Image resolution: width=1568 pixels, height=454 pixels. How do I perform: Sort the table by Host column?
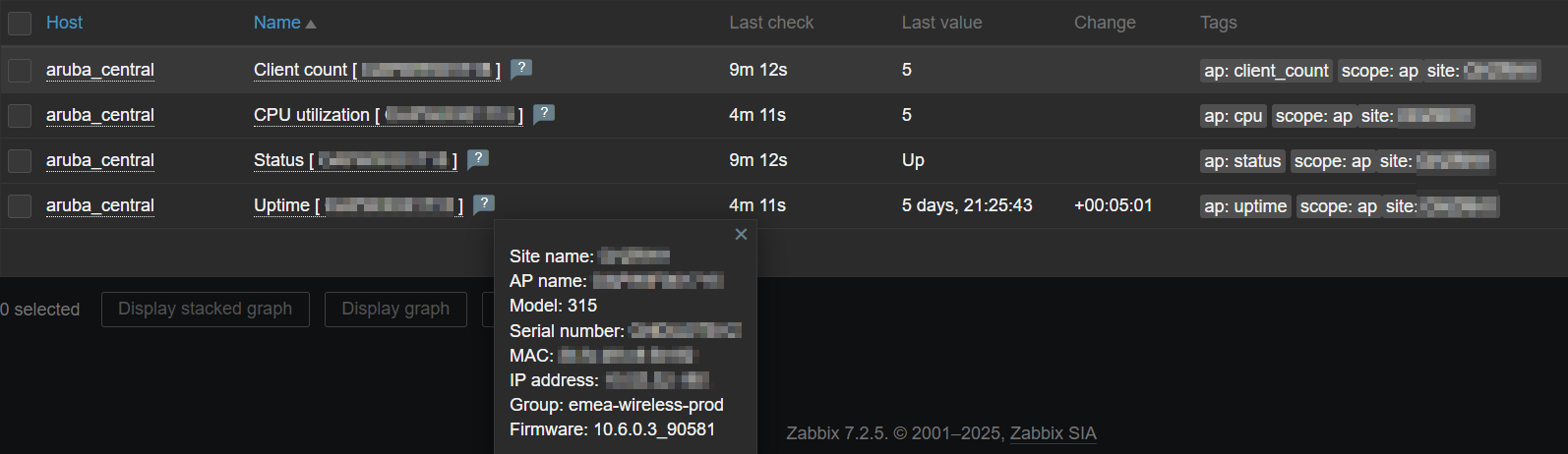click(64, 23)
